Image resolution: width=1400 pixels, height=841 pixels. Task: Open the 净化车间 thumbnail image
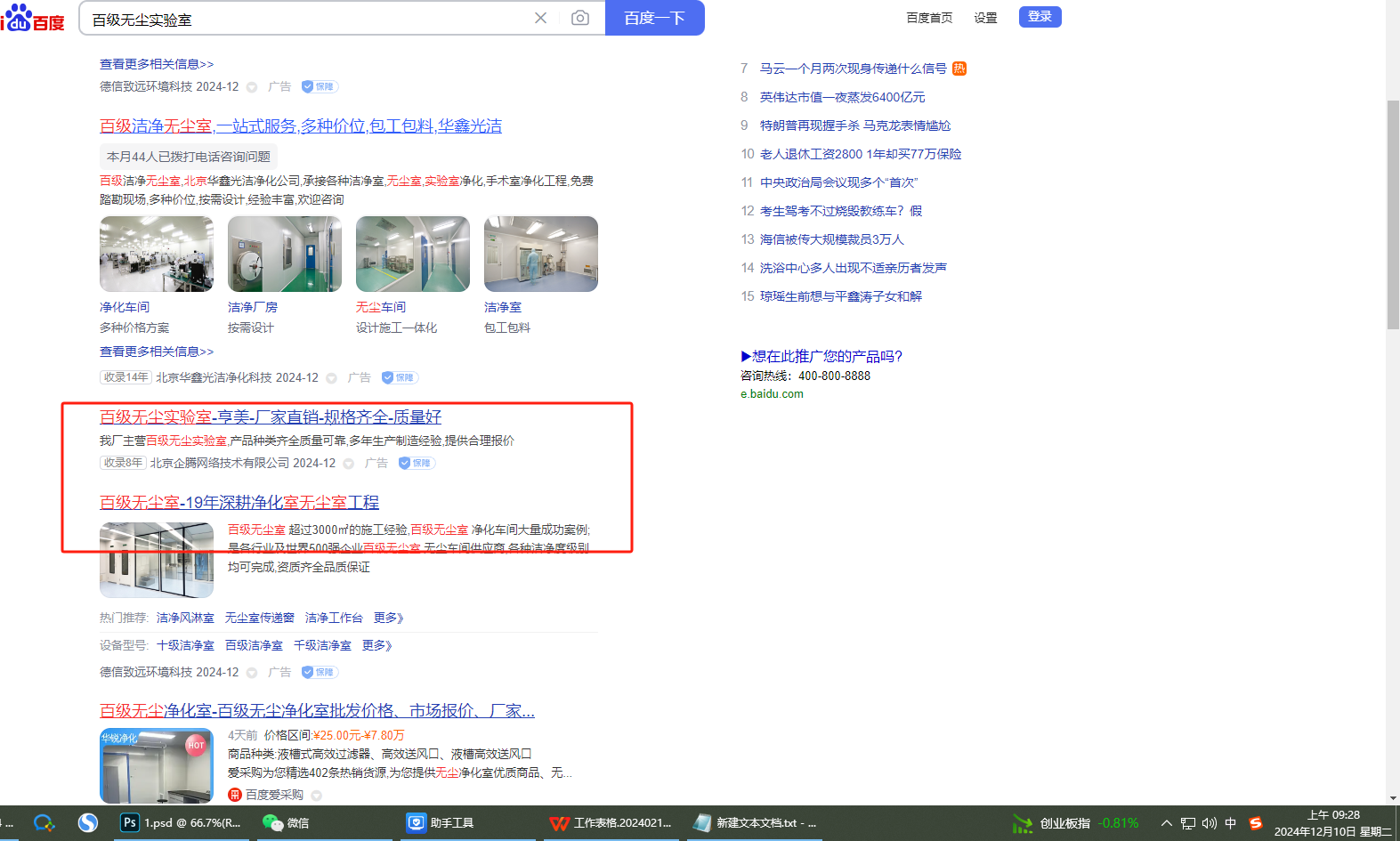point(157,255)
